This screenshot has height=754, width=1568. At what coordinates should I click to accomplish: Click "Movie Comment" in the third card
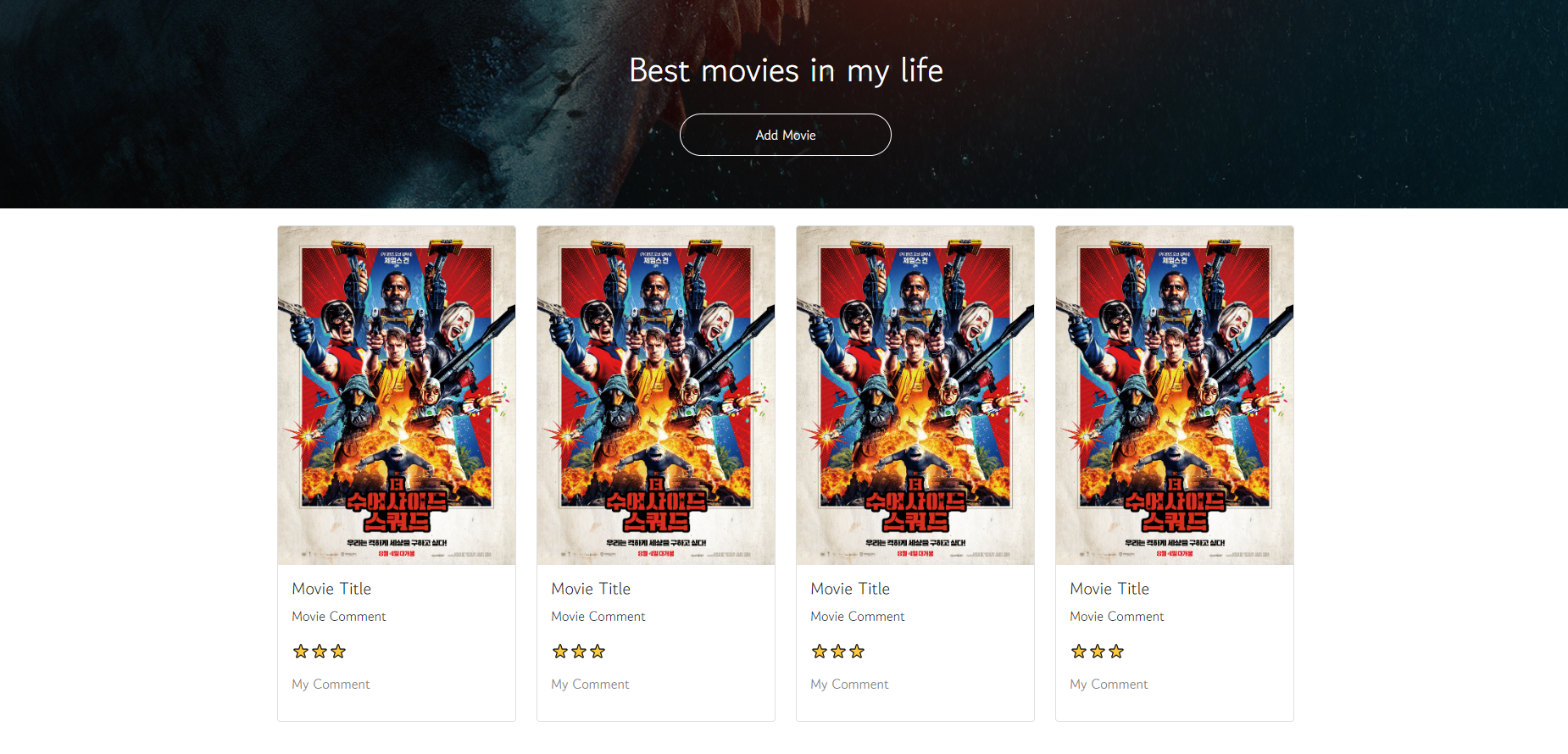point(858,617)
